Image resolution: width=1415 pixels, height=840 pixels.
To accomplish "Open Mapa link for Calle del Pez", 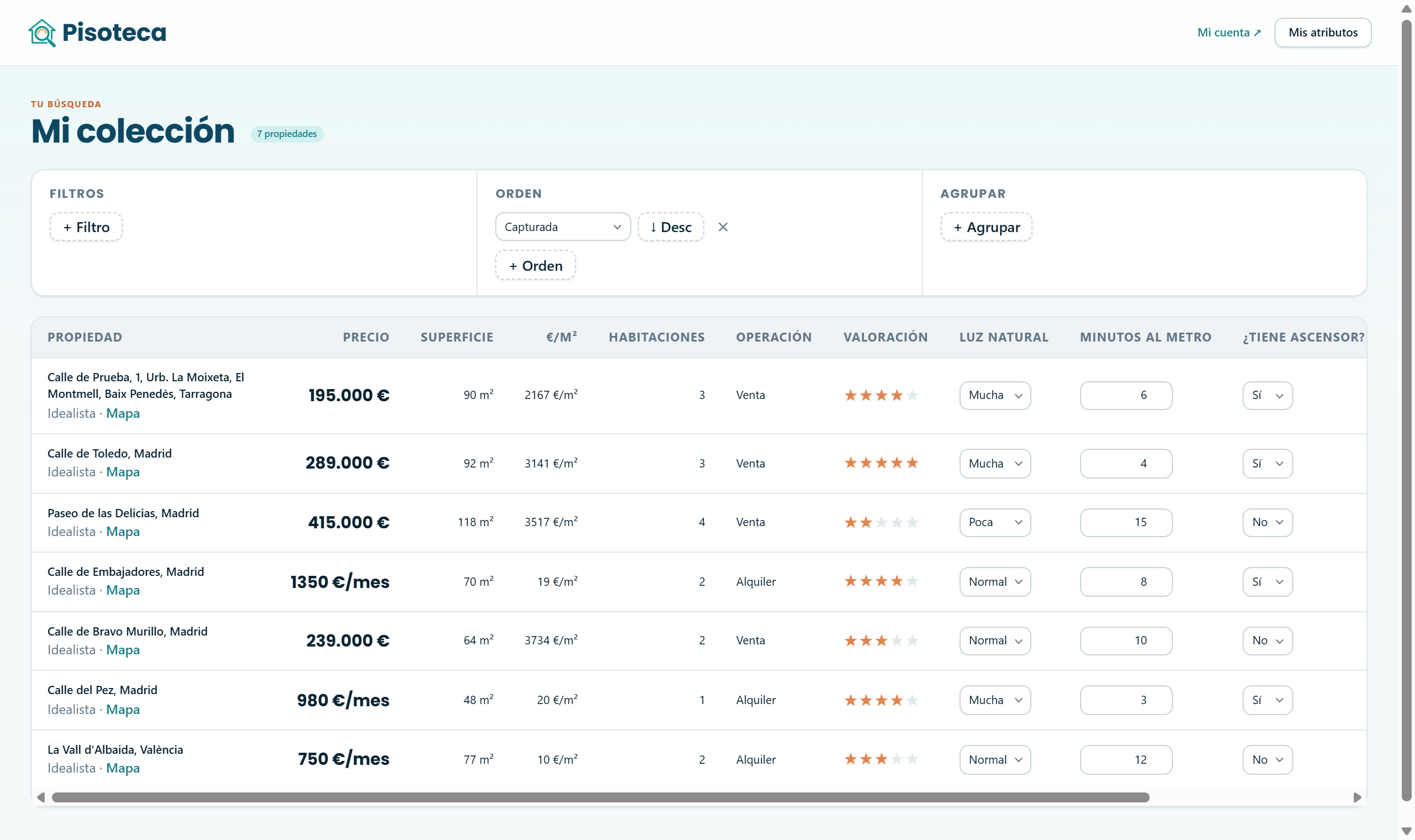I will 123,709.
